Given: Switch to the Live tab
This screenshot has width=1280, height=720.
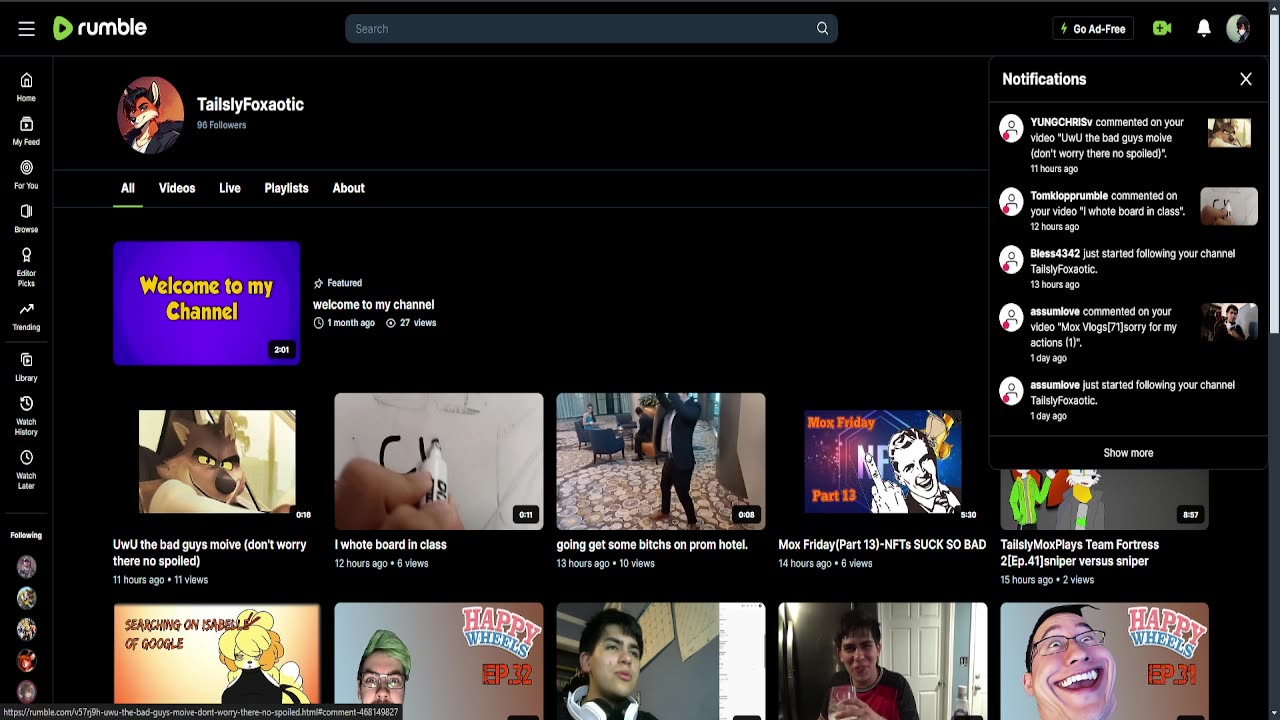Looking at the screenshot, I should 230,188.
